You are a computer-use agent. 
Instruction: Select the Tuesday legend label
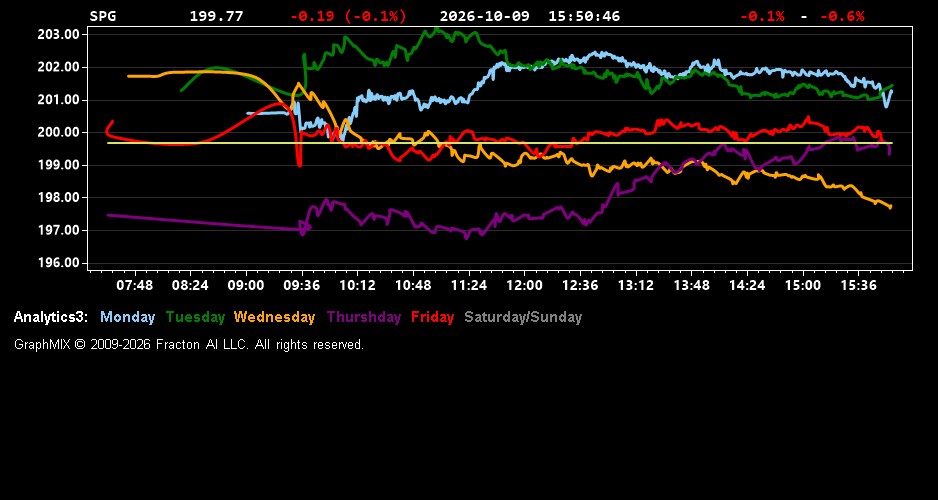195,317
